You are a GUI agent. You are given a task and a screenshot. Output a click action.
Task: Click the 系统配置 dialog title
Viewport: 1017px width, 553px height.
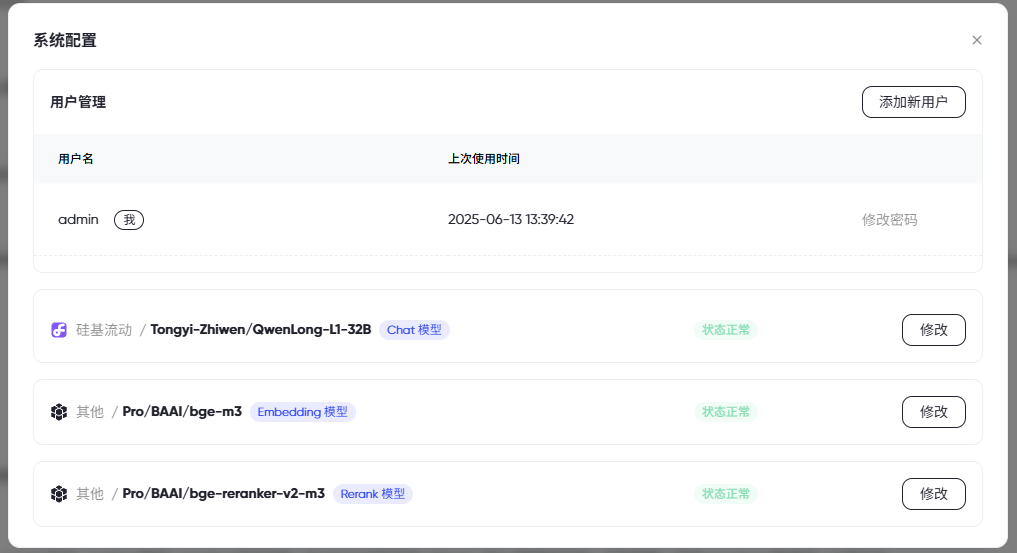coord(65,40)
